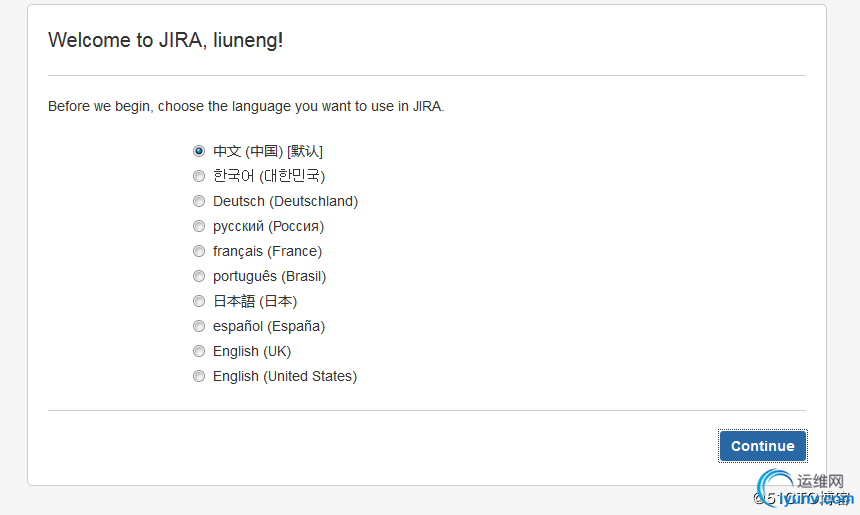
Task: Click the Continue button
Action: point(762,446)
